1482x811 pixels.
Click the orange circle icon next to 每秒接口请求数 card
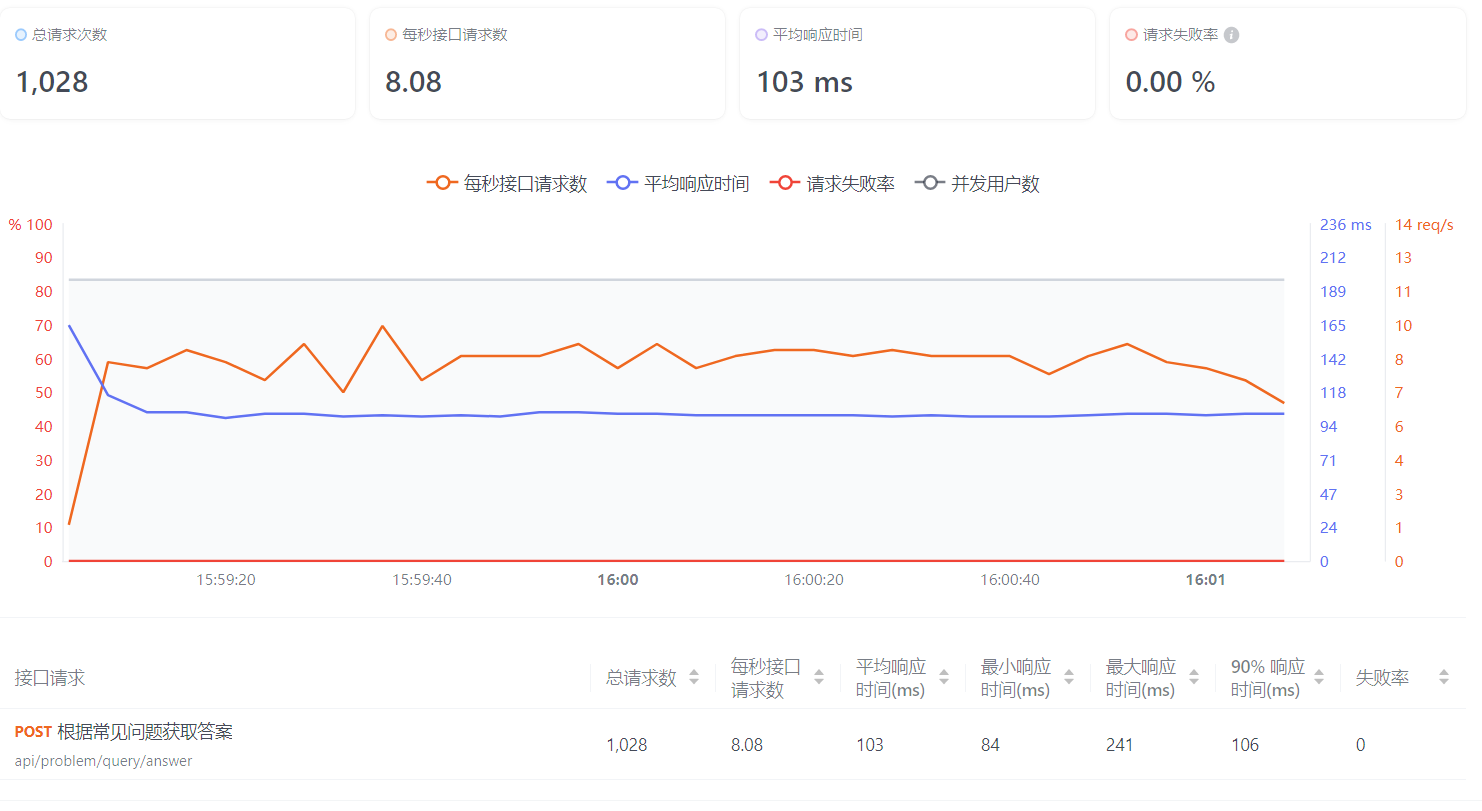391,35
